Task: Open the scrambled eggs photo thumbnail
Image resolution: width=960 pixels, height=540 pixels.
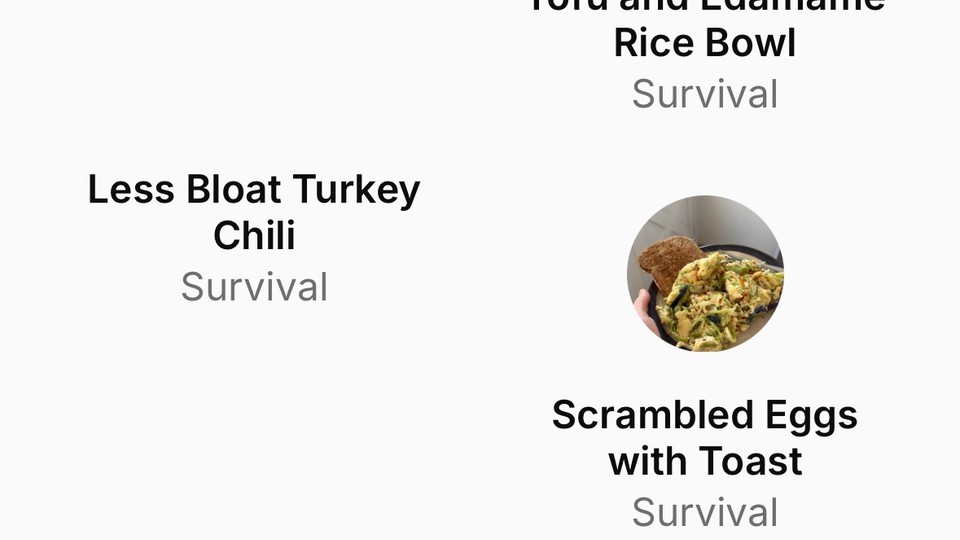Action: tap(705, 274)
